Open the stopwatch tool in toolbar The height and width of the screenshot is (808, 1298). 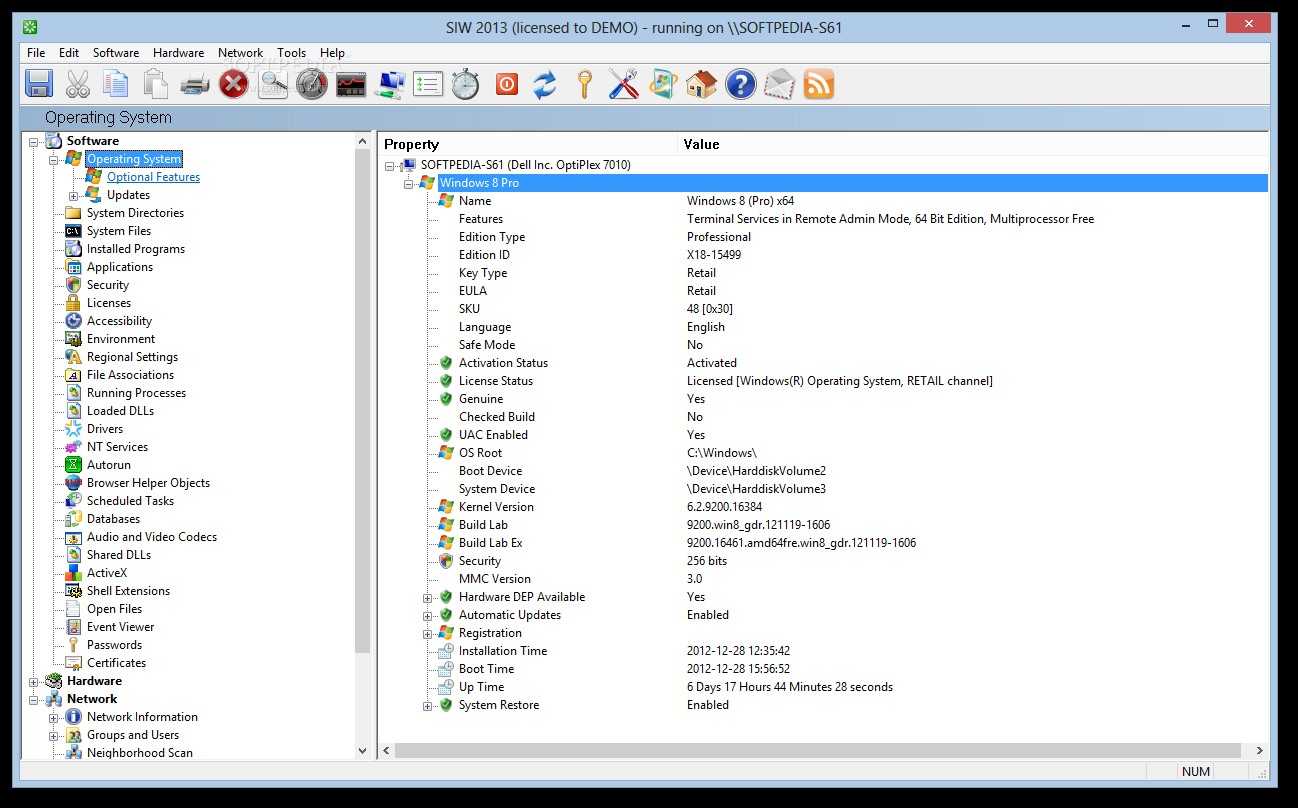coord(466,84)
